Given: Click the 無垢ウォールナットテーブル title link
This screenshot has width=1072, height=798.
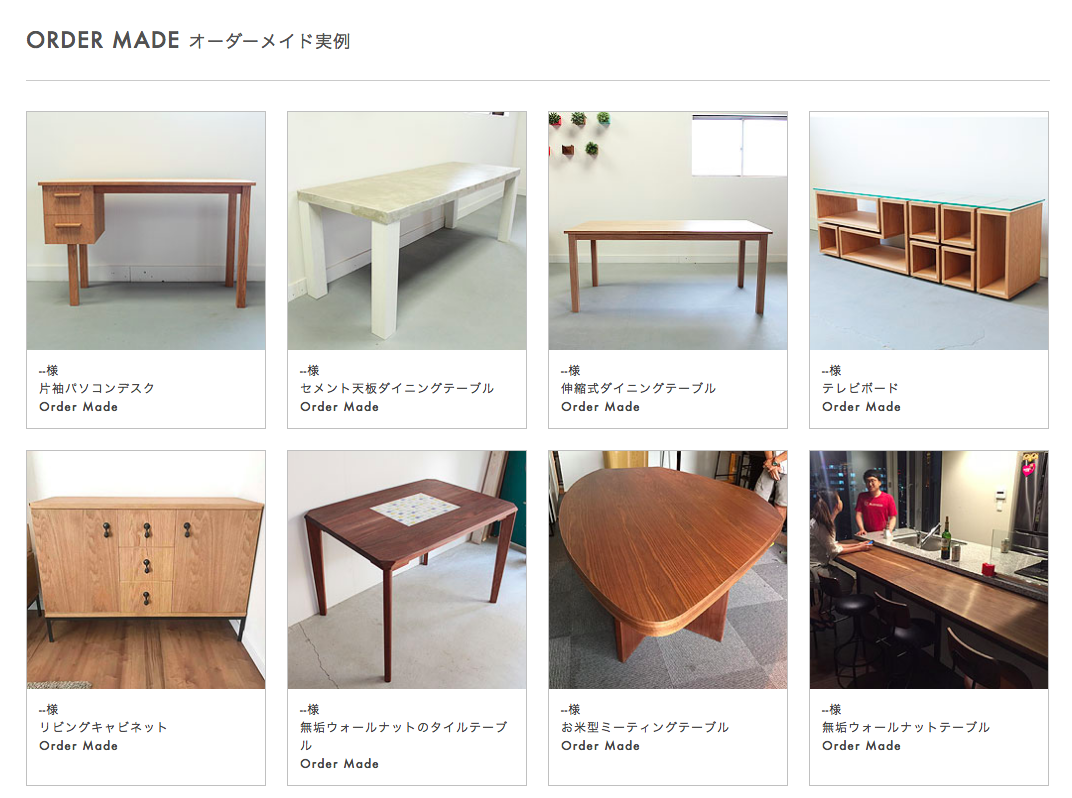Looking at the screenshot, I should tap(906, 727).
